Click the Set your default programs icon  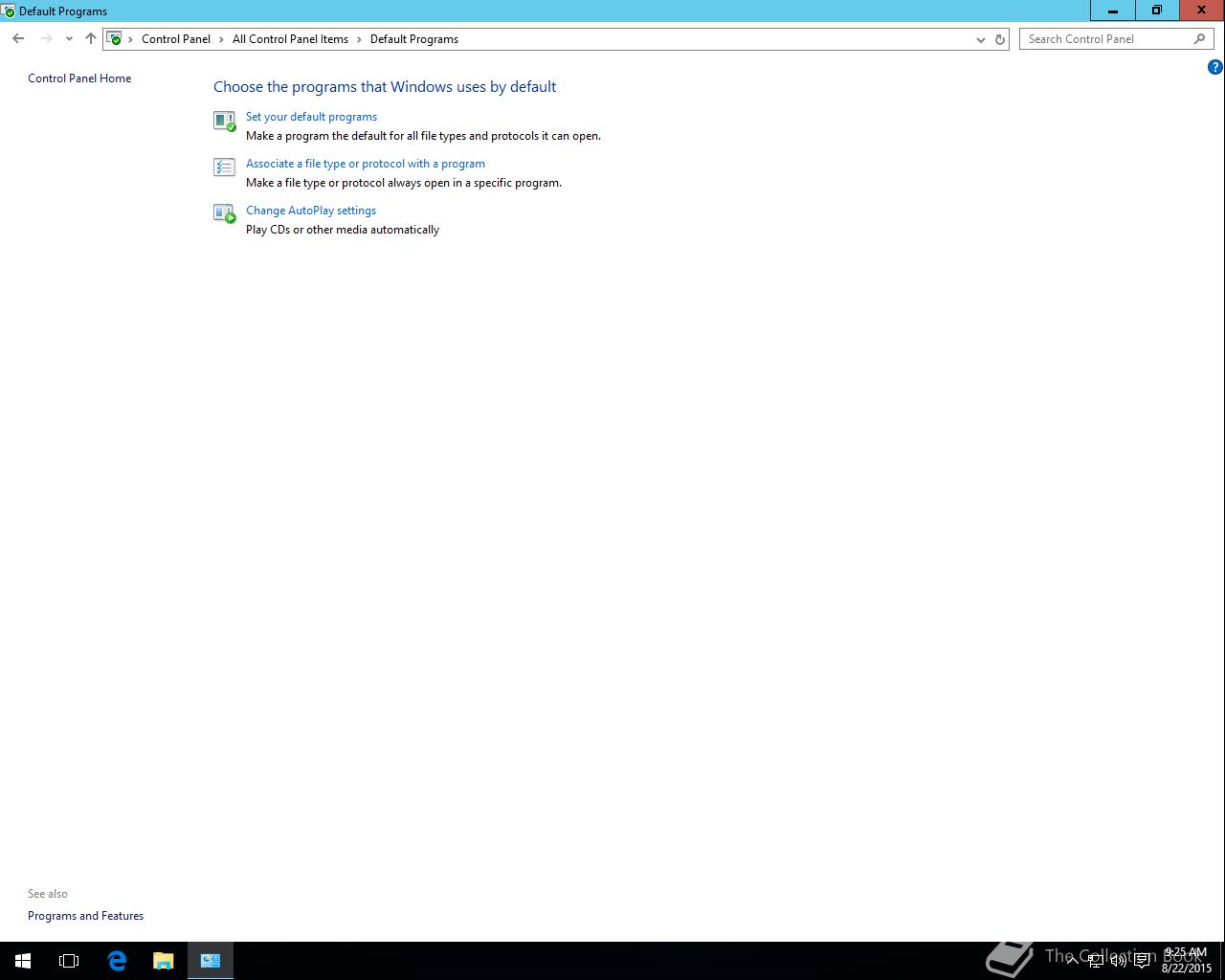(224, 121)
